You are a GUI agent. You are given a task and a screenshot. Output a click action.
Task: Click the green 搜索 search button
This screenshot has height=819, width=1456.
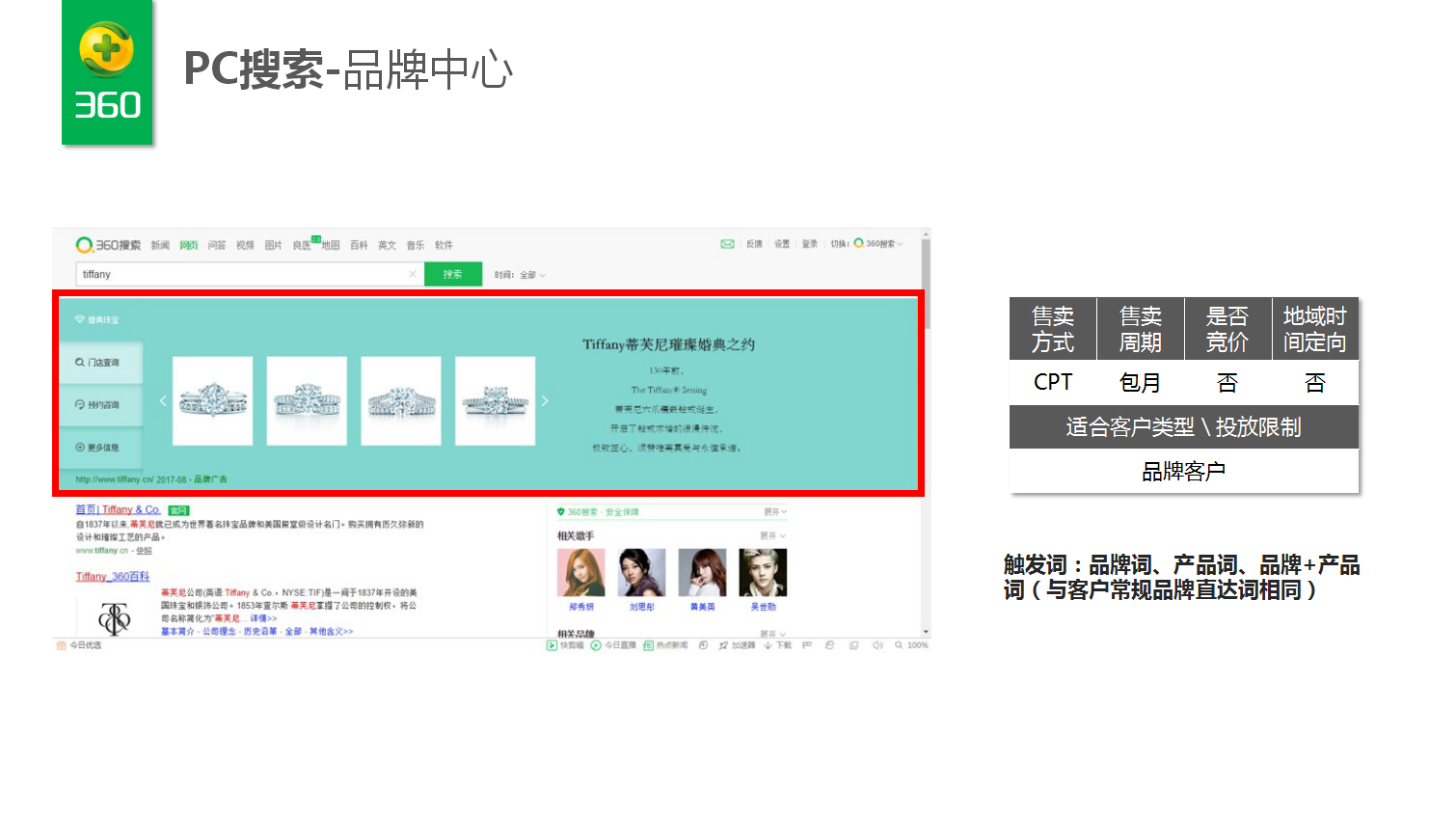pyautogui.click(x=453, y=274)
